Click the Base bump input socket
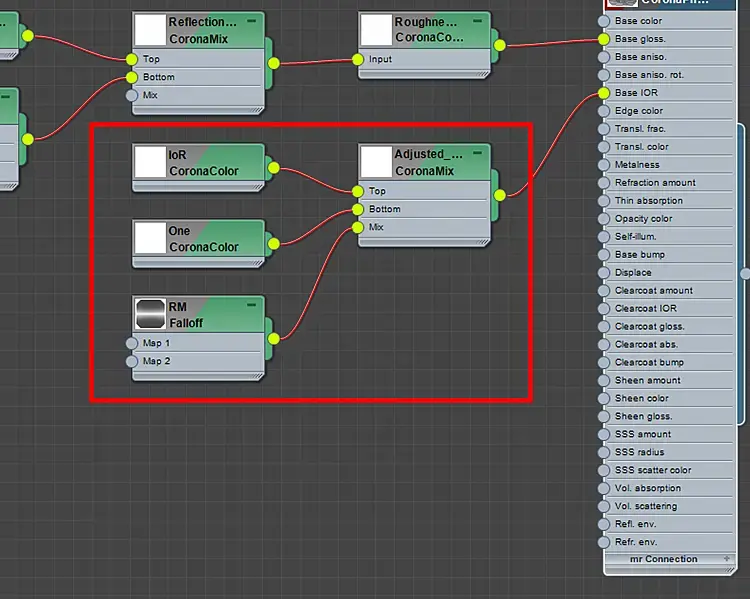The image size is (750, 599). [x=604, y=255]
